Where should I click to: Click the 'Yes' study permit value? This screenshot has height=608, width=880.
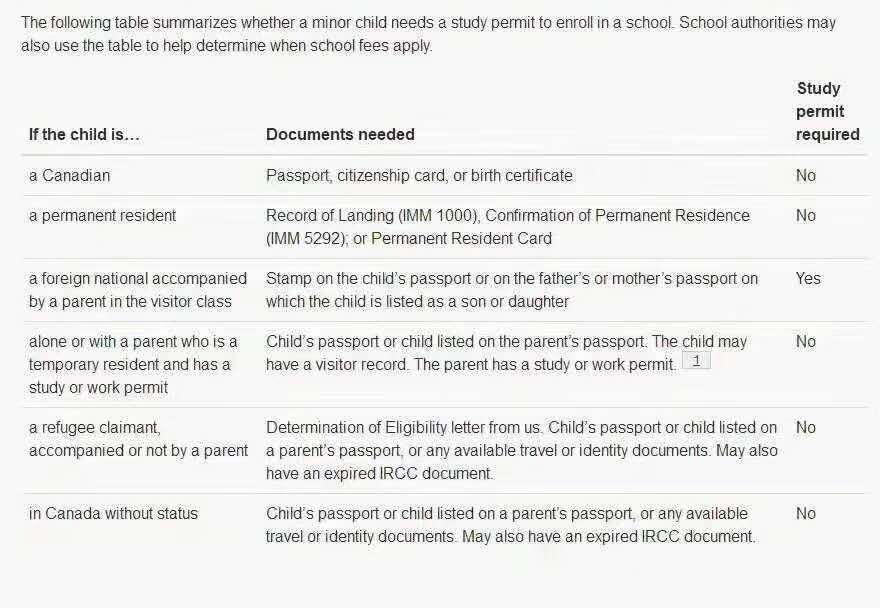[808, 279]
